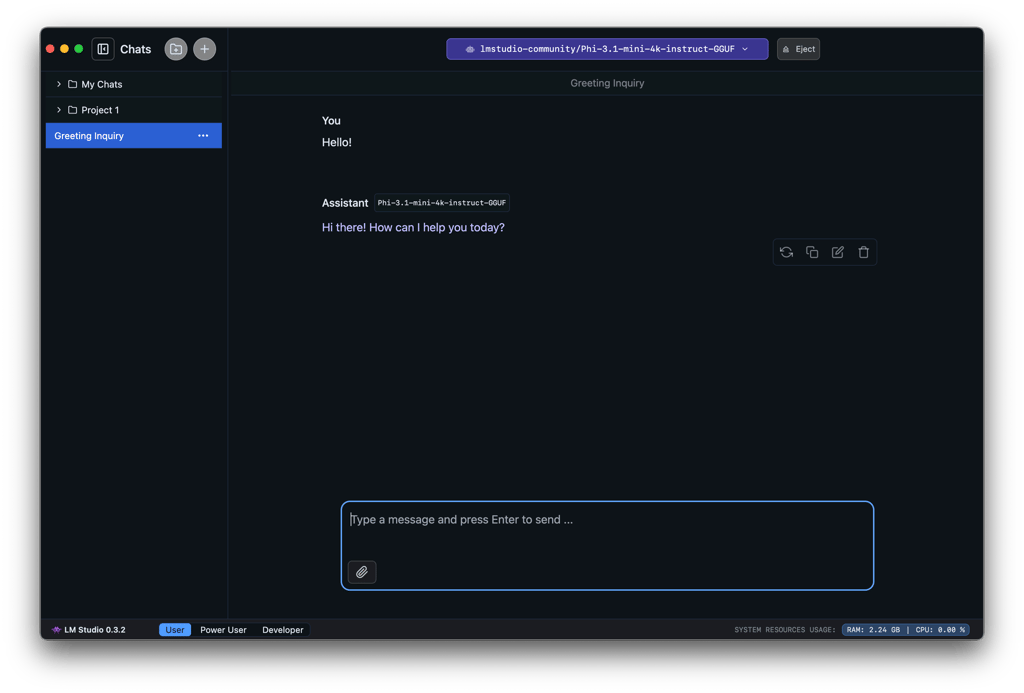Eject the loaded model
The width and height of the screenshot is (1024, 693).
coord(798,49)
